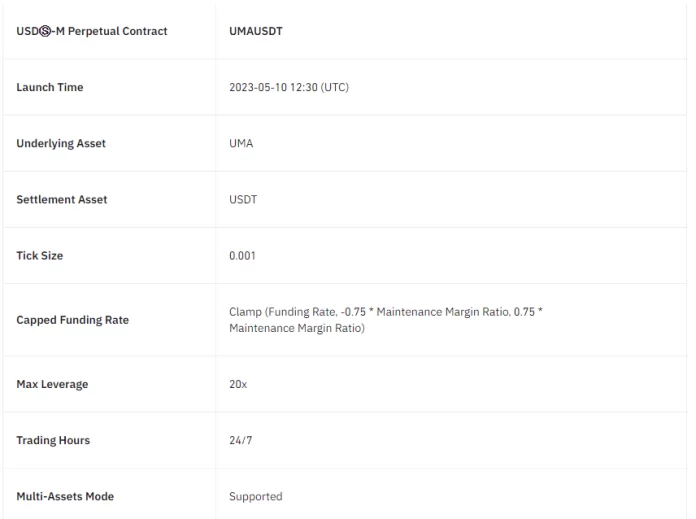Click the Capped Funding Rate label
The image size is (696, 519).
click(73, 320)
